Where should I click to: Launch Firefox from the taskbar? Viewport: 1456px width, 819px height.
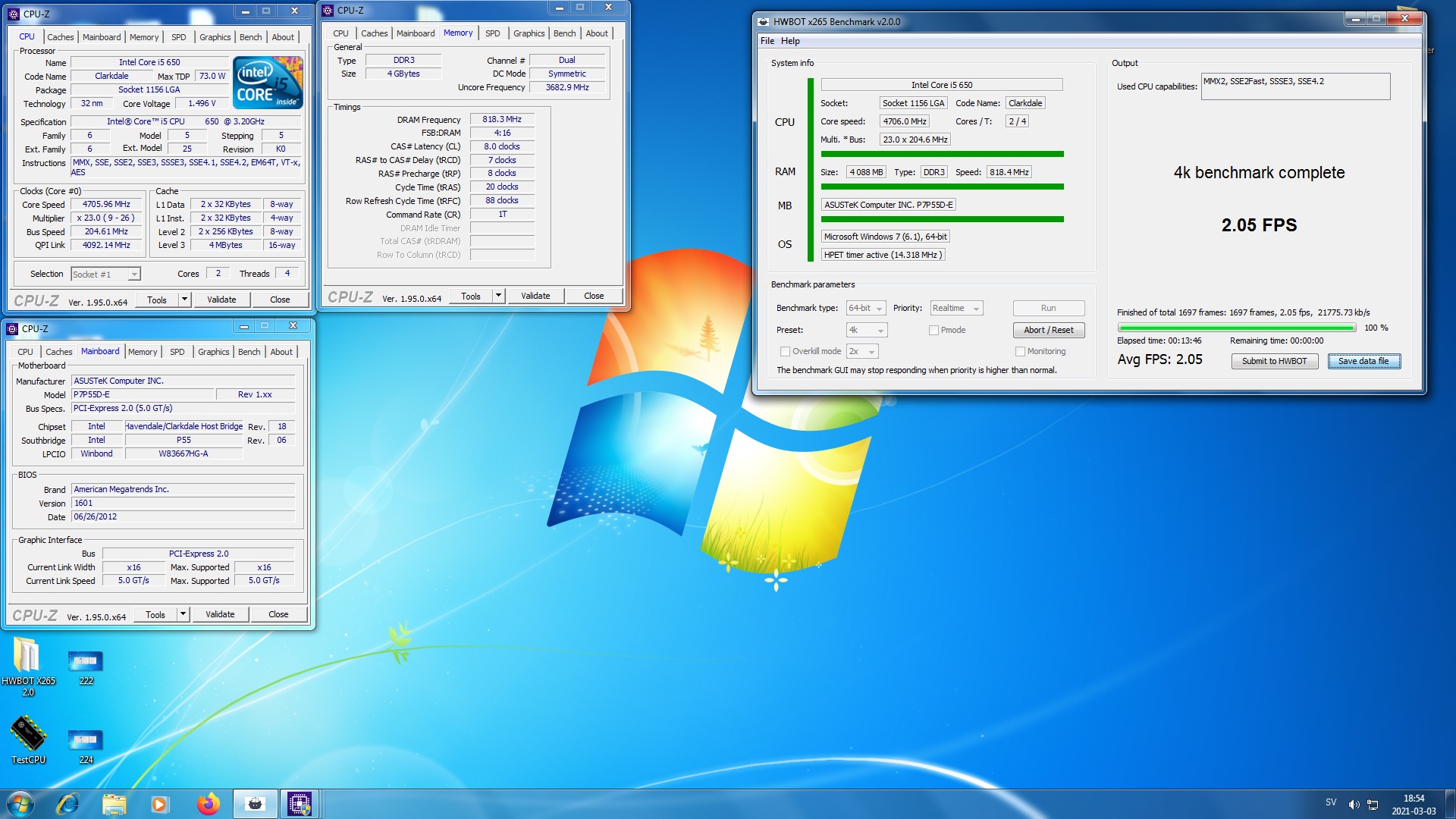(x=208, y=804)
